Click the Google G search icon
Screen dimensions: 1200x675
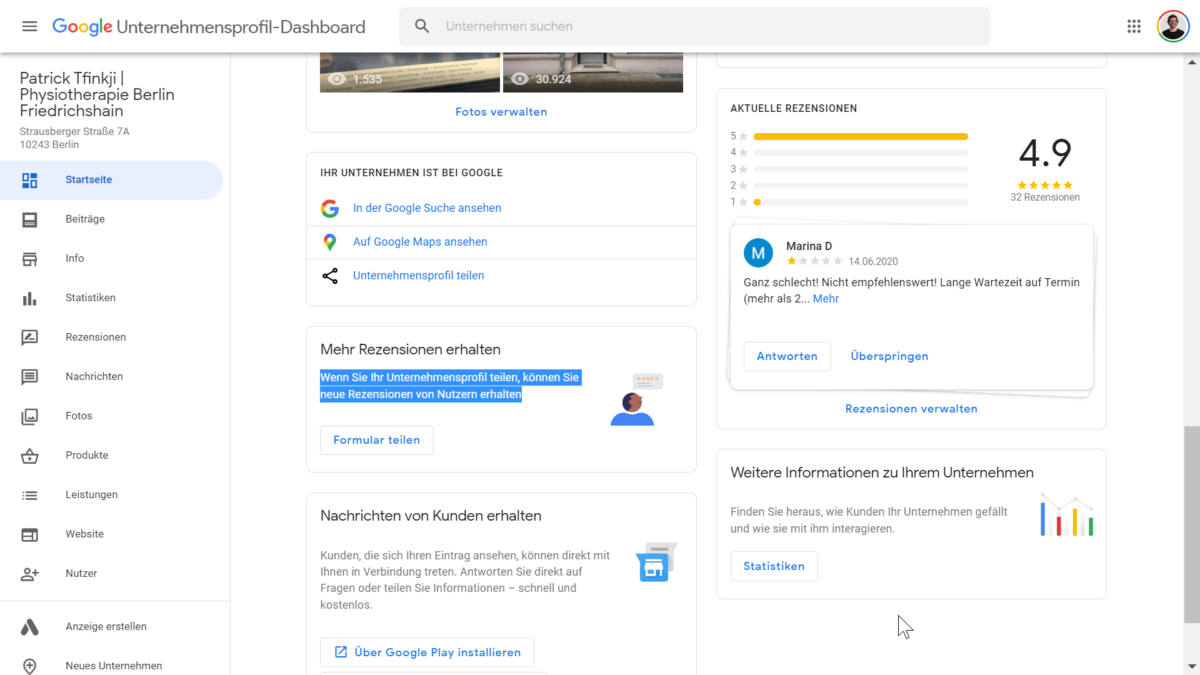click(x=330, y=208)
